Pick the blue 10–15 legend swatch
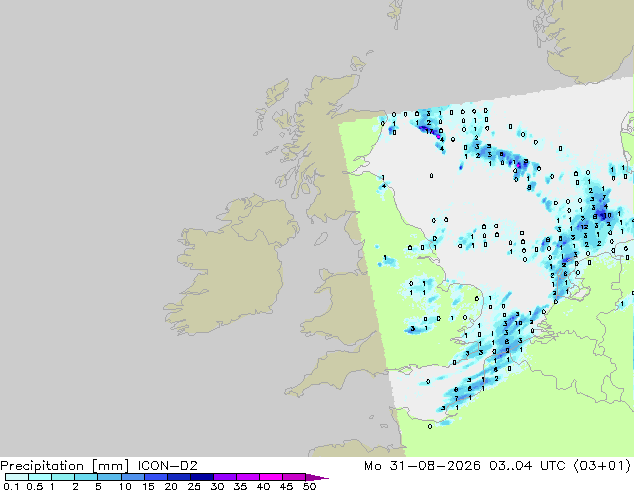 pyautogui.click(x=133, y=477)
